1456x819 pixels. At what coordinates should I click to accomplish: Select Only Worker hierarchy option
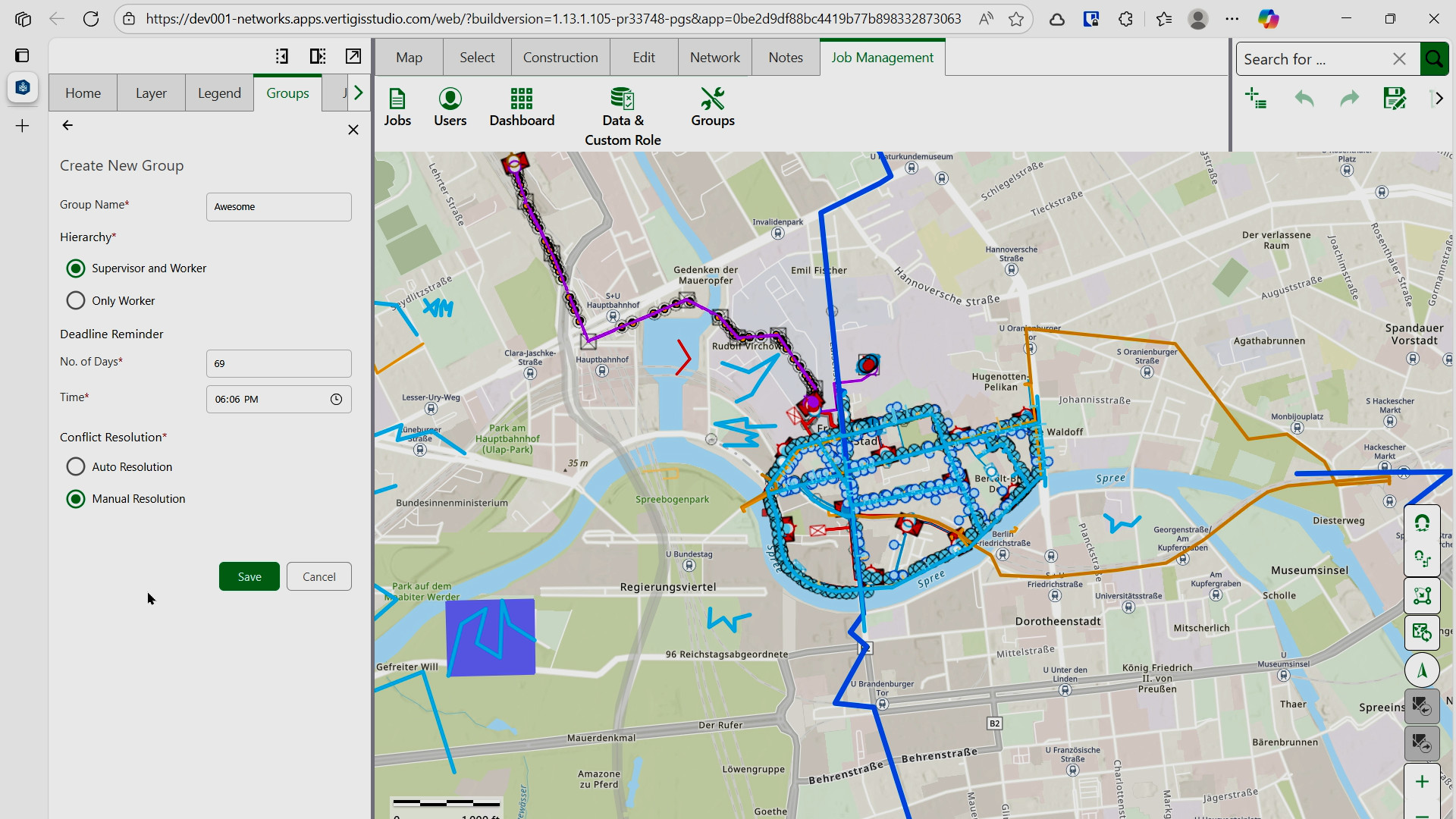(x=76, y=301)
